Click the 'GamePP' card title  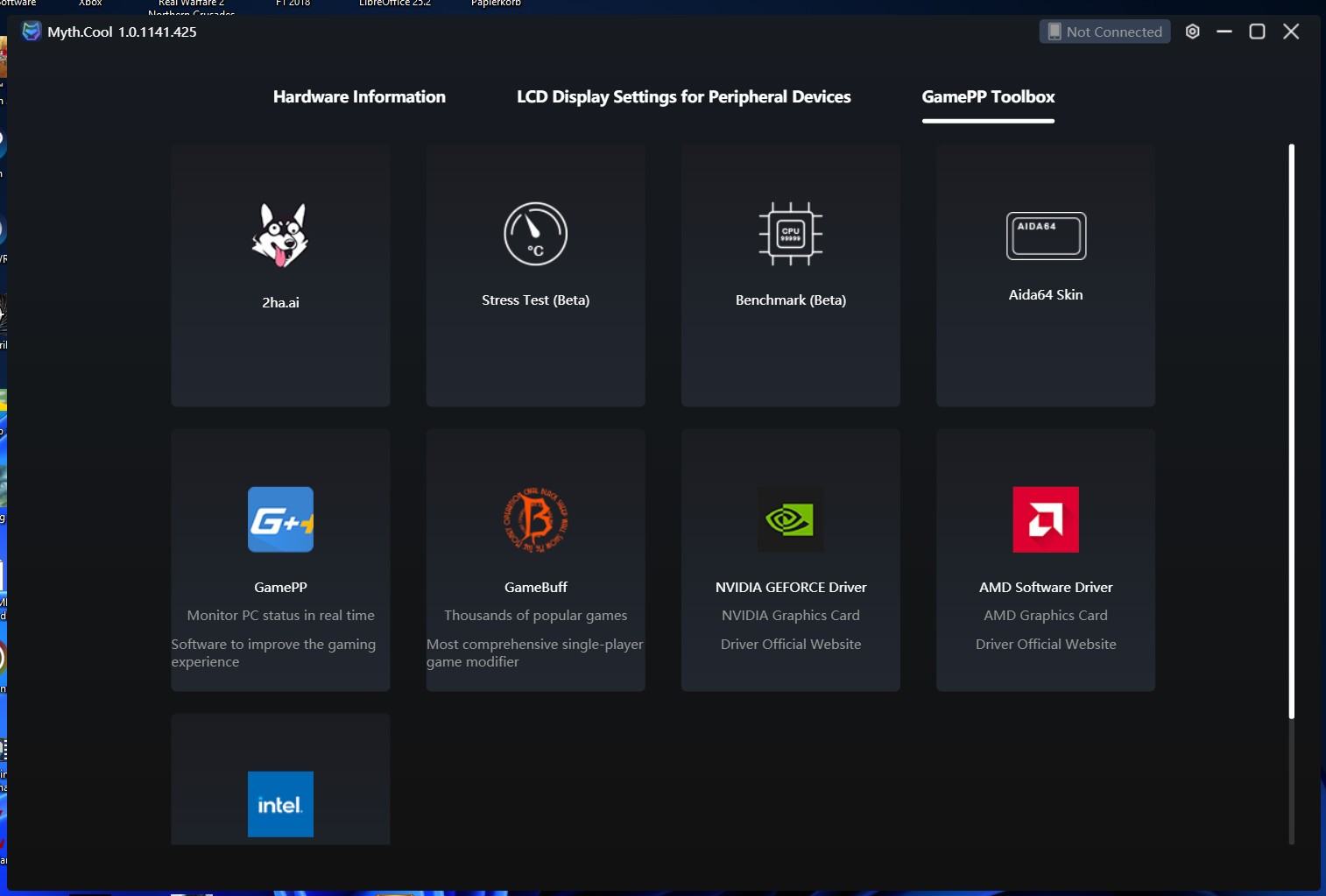tap(280, 587)
